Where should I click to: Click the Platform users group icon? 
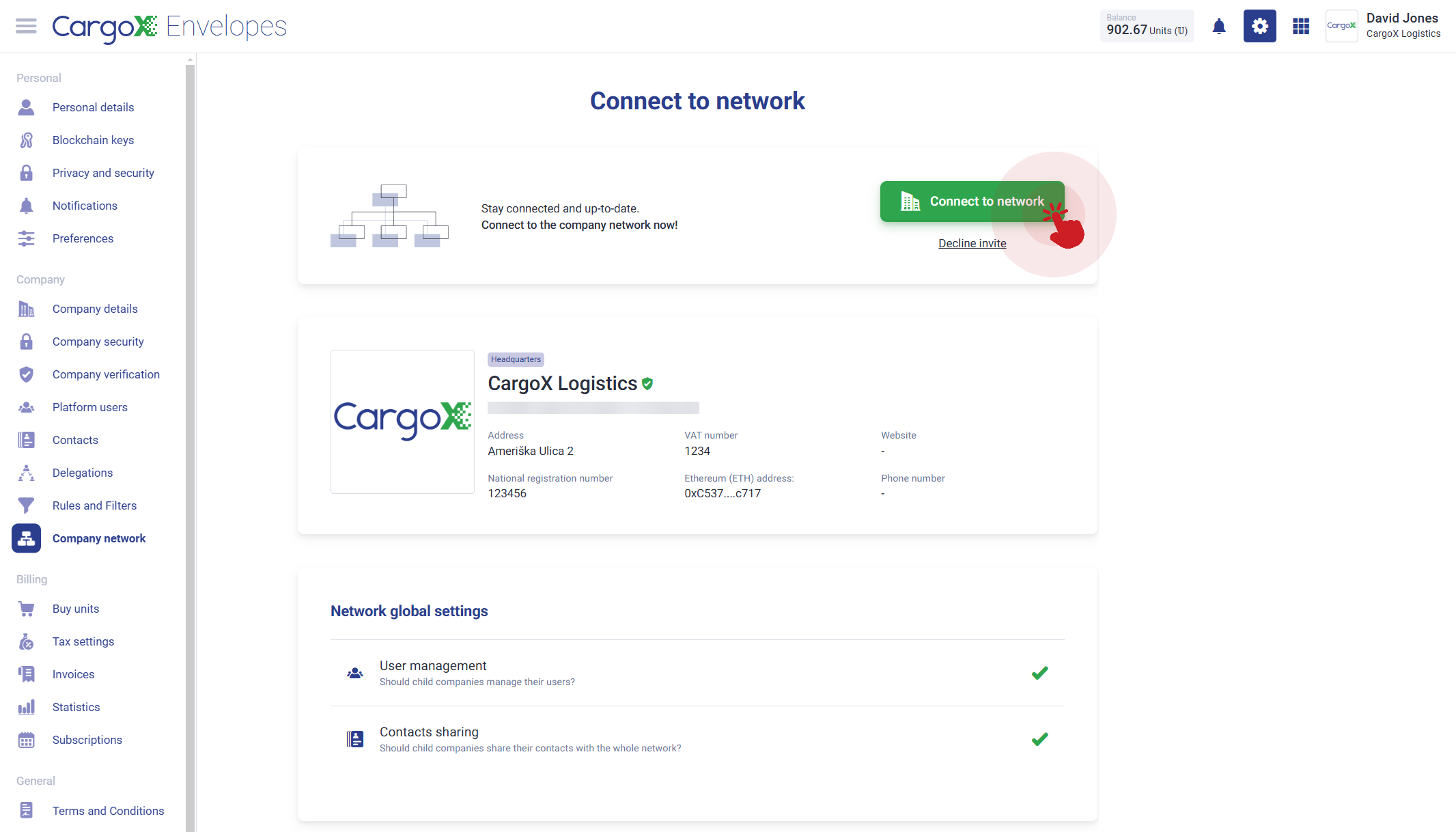coord(26,407)
